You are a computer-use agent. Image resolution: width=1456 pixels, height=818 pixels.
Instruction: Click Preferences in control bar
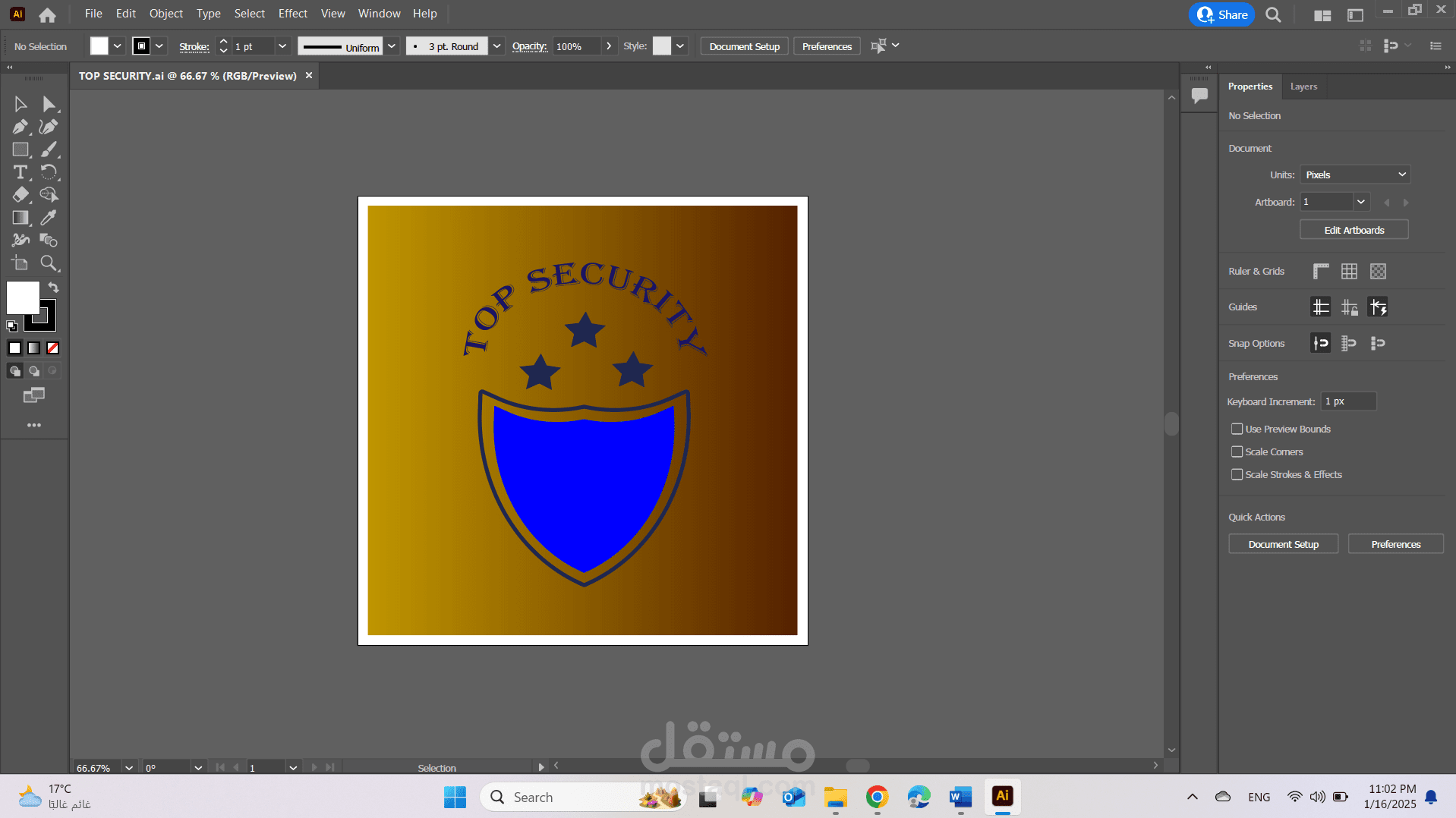click(827, 46)
